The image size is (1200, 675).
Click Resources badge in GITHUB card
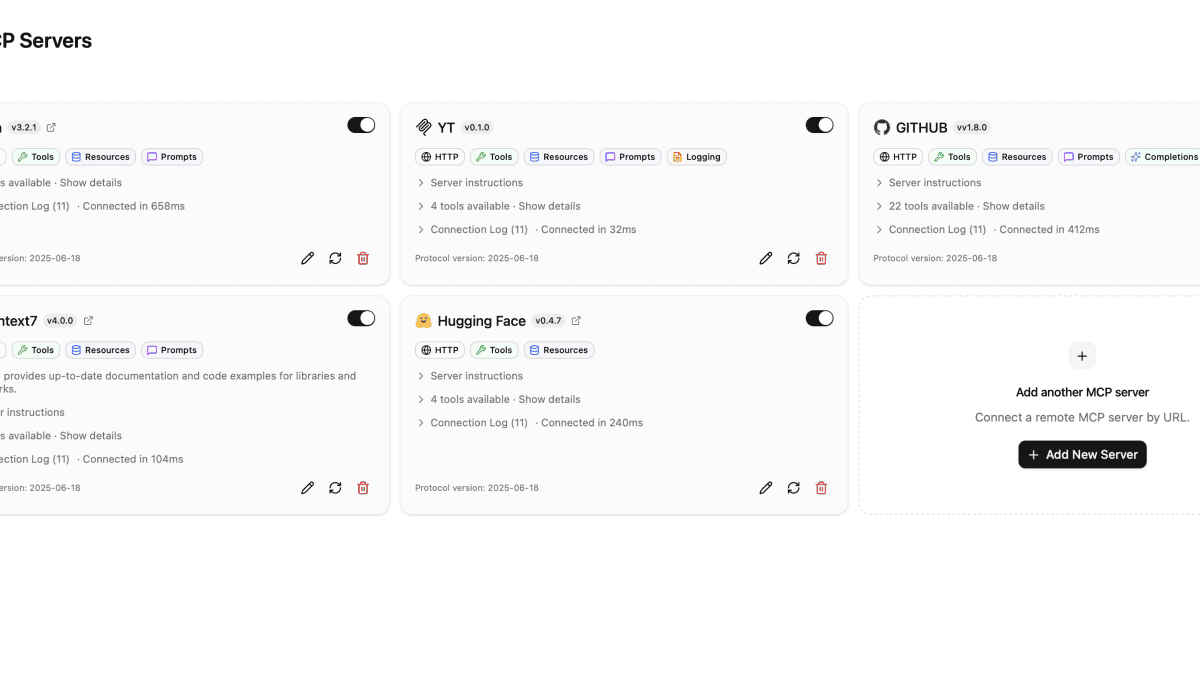(1017, 157)
